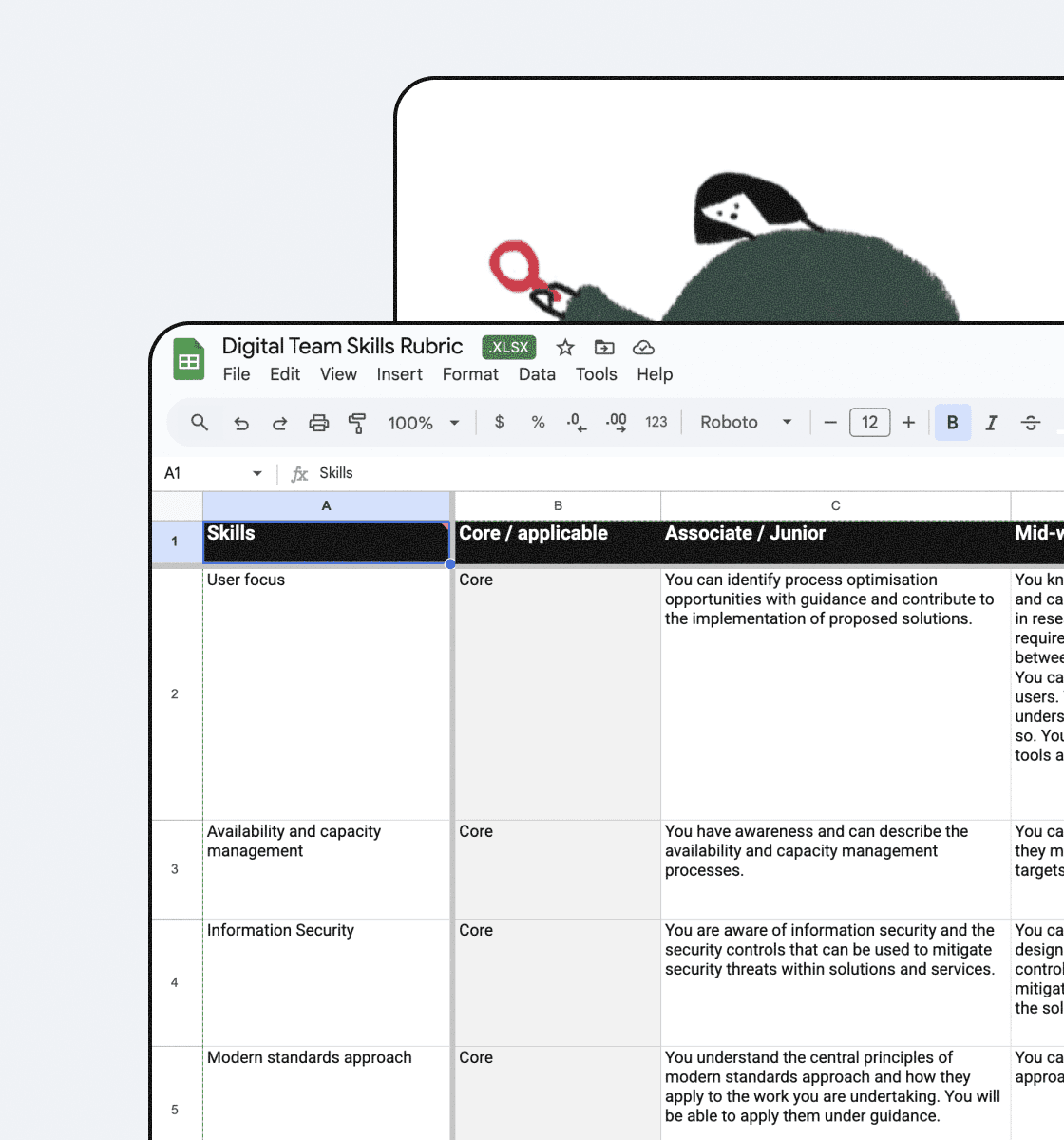
Task: Open more number formats 123
Action: (x=656, y=422)
